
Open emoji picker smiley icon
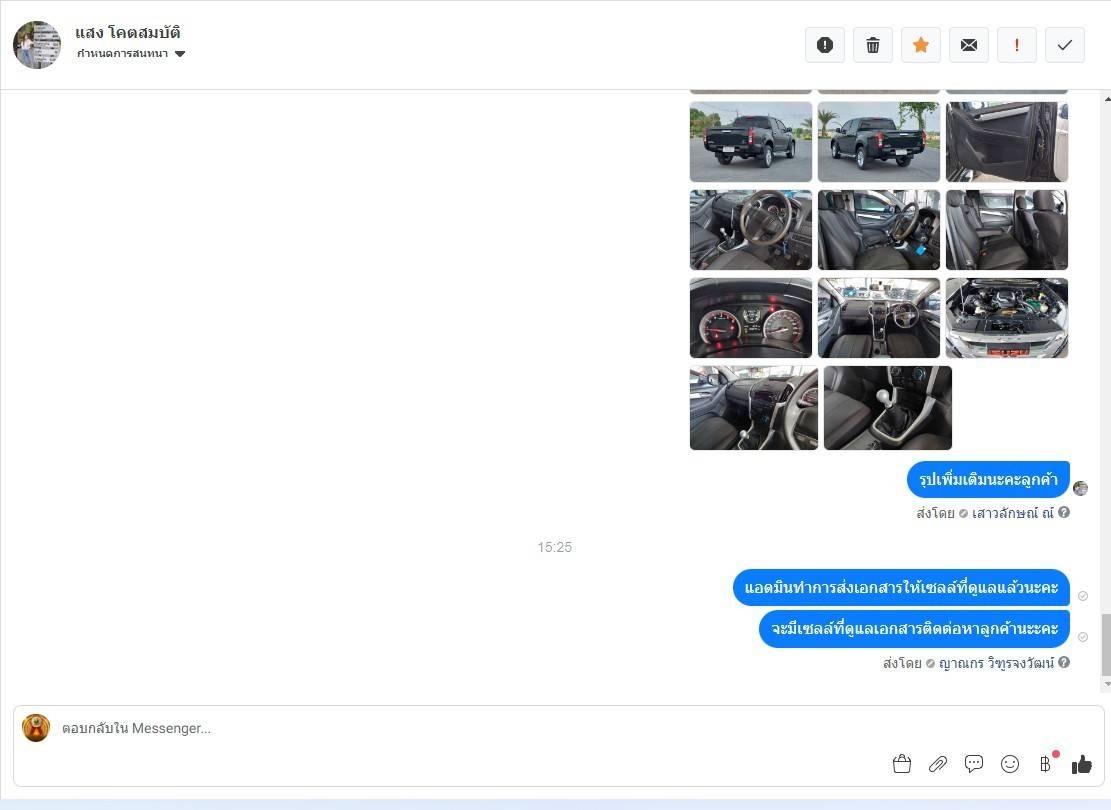pos(1010,764)
